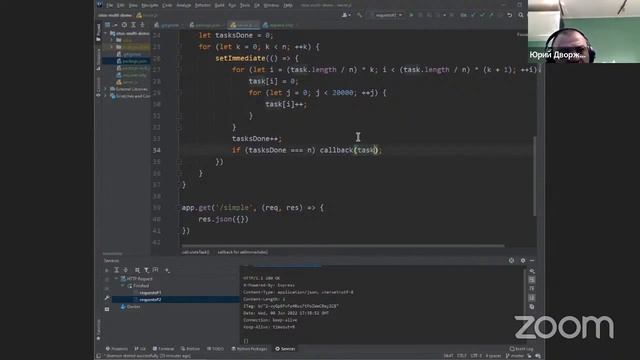640x360 pixels.
Task: Click the UTF-8 encoding status entry
Action: click(476, 356)
